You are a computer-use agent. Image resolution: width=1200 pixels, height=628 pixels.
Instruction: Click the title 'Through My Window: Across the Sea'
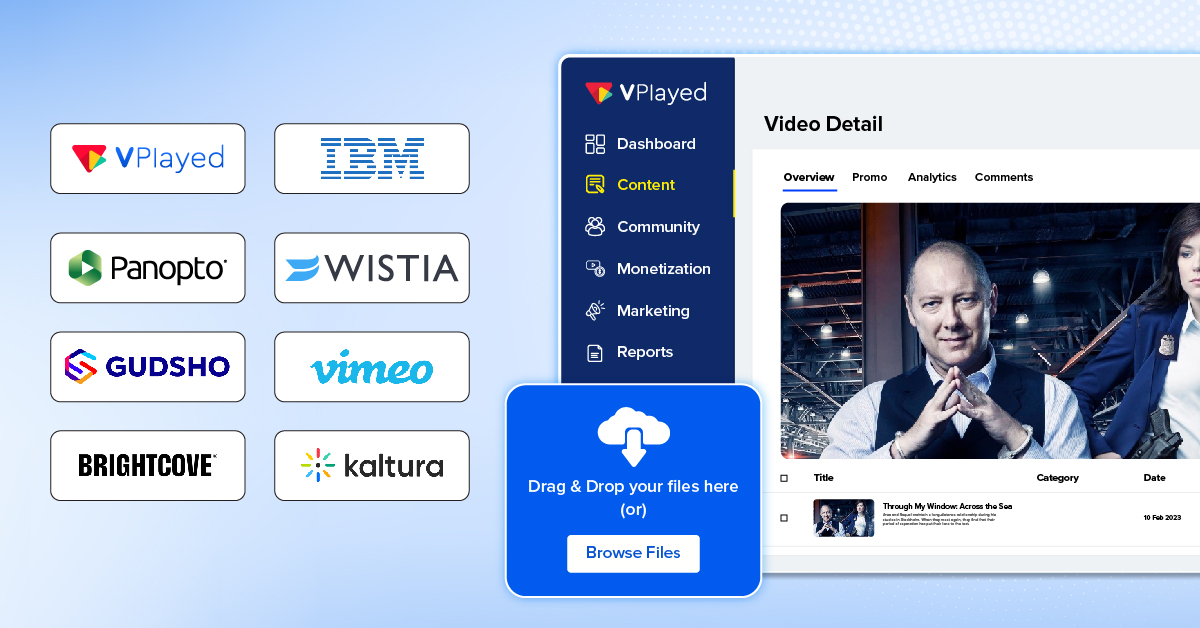(x=947, y=506)
